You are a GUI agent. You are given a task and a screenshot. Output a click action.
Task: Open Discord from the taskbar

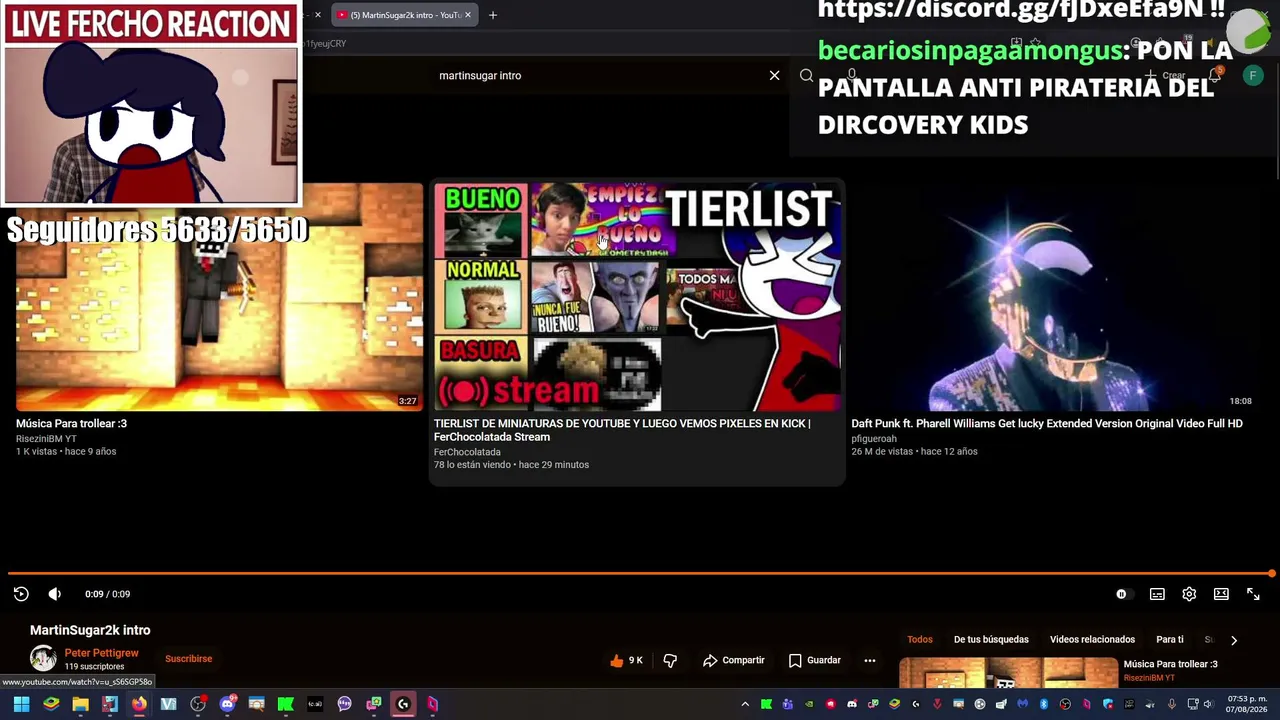227,704
